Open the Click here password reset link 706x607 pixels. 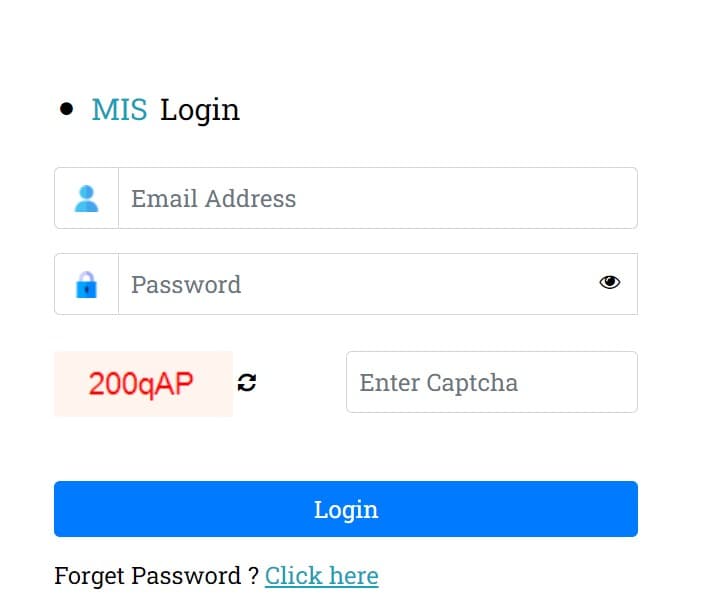(321, 575)
